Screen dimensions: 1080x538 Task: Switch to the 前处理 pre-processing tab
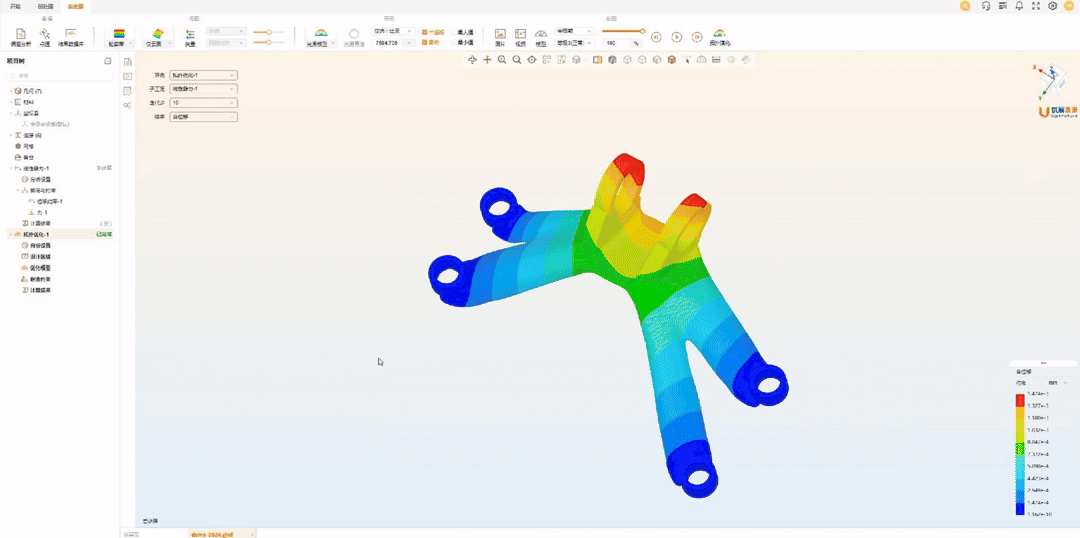point(45,6)
